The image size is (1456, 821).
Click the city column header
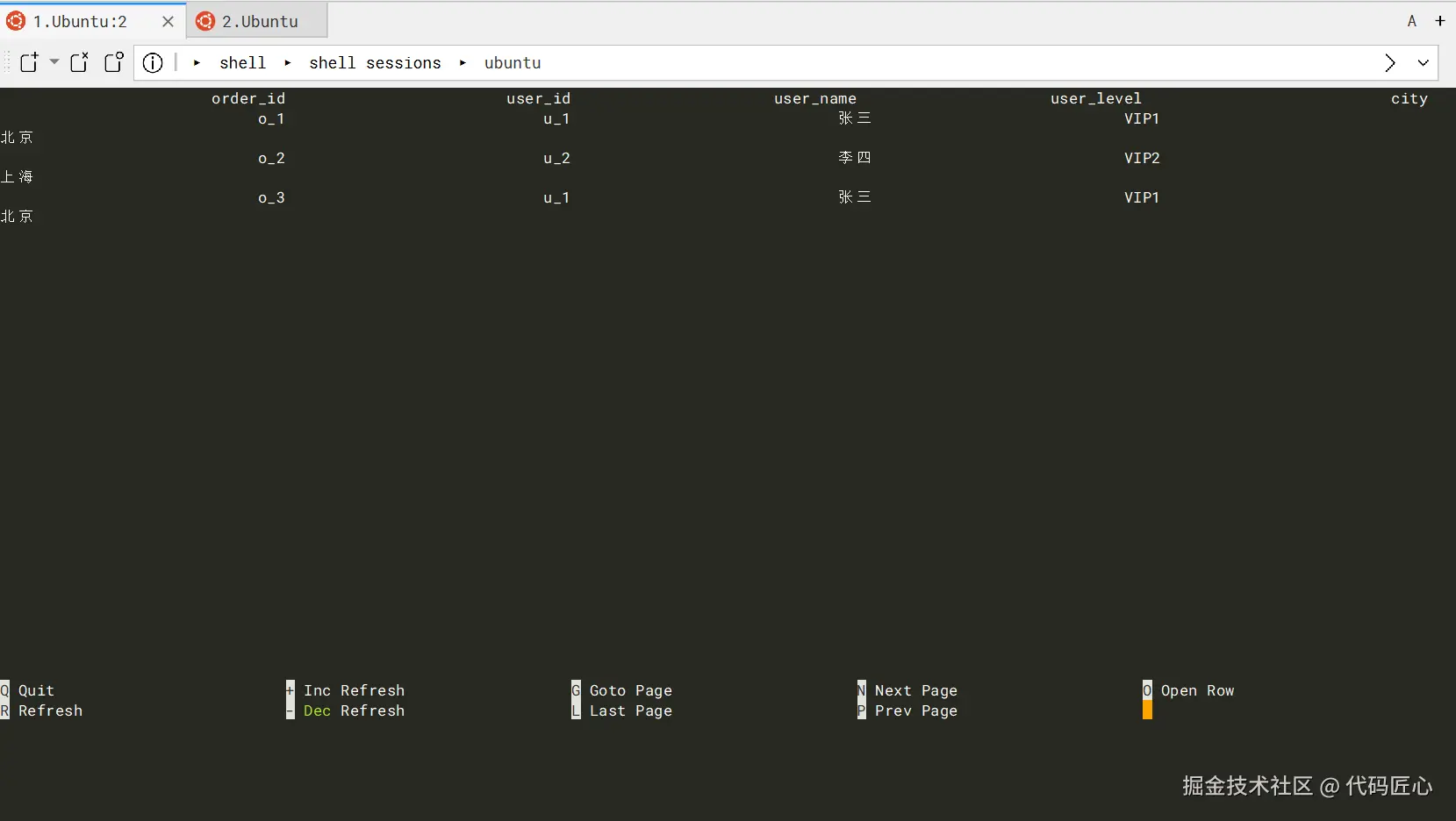click(1409, 99)
